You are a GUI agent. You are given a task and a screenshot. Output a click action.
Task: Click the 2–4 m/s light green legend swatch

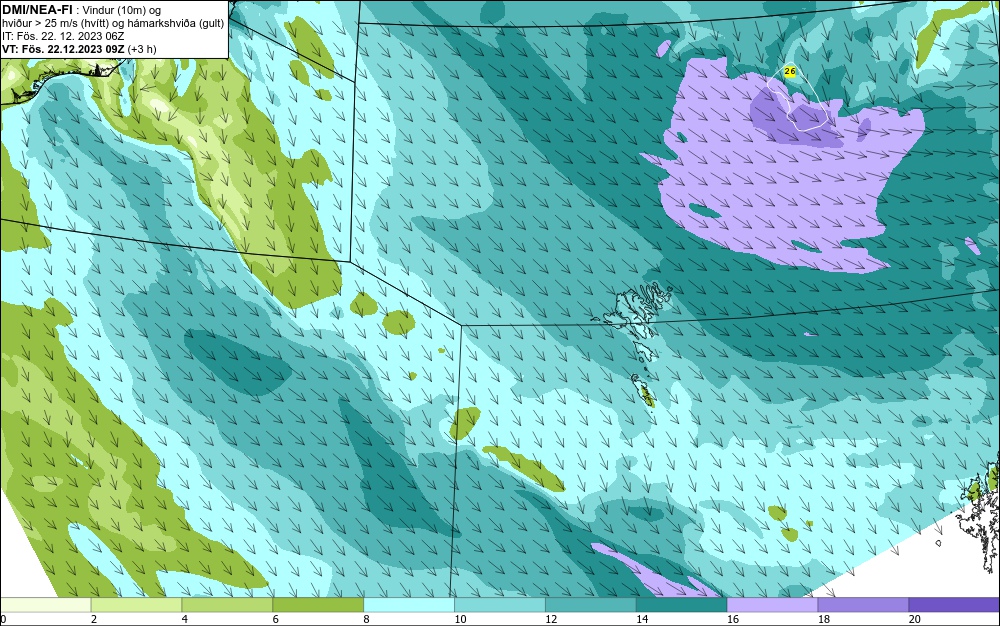(x=136, y=604)
